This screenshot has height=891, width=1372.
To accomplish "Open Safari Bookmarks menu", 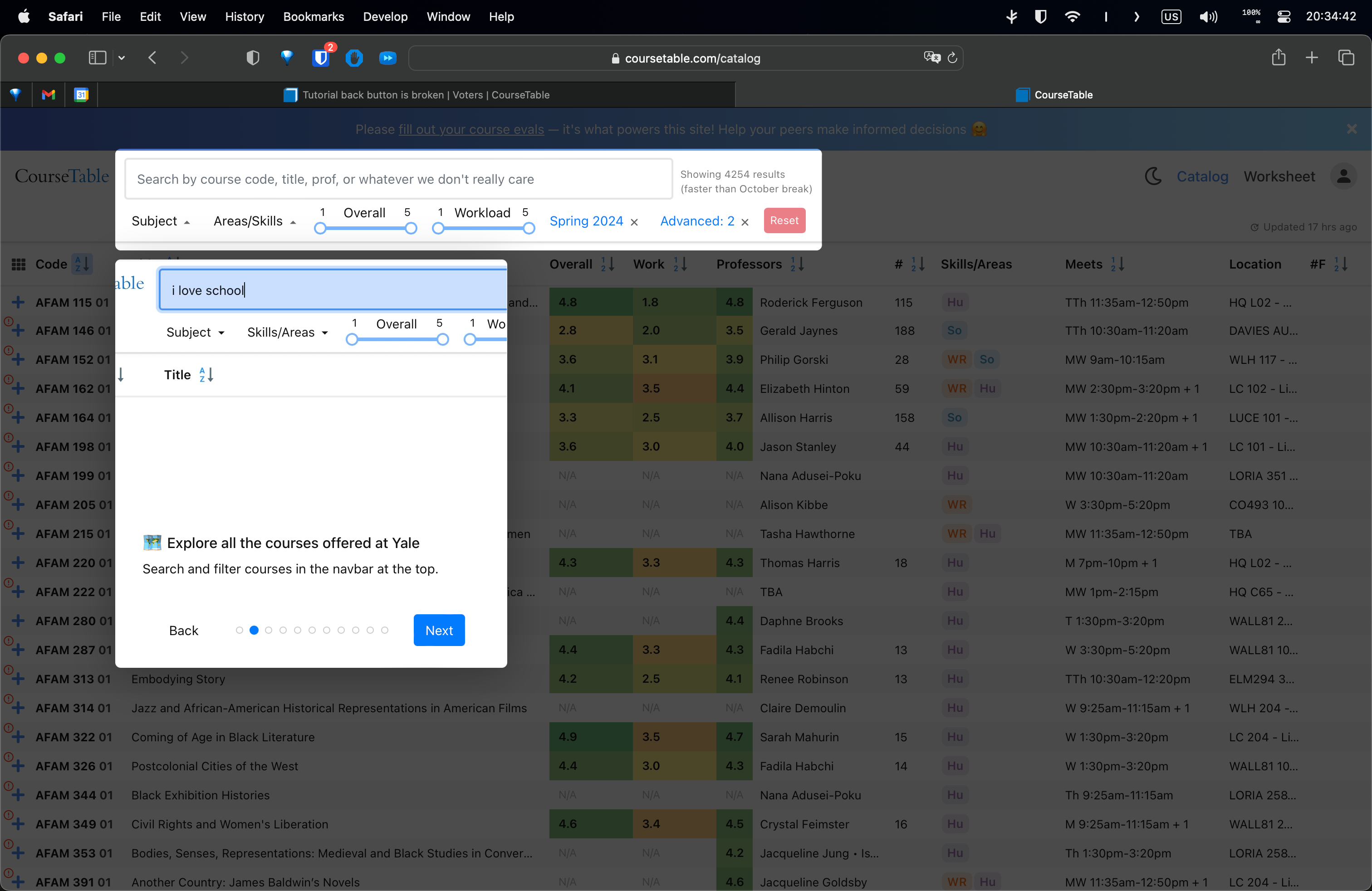I will (x=313, y=17).
